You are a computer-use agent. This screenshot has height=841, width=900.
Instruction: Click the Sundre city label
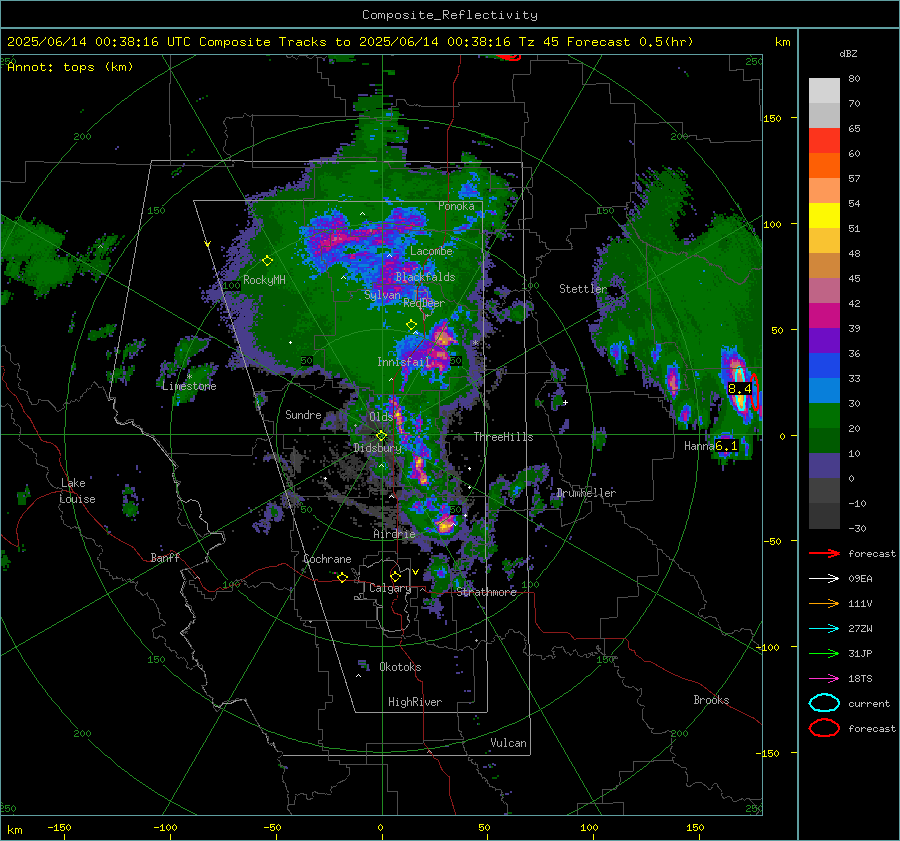[303, 414]
